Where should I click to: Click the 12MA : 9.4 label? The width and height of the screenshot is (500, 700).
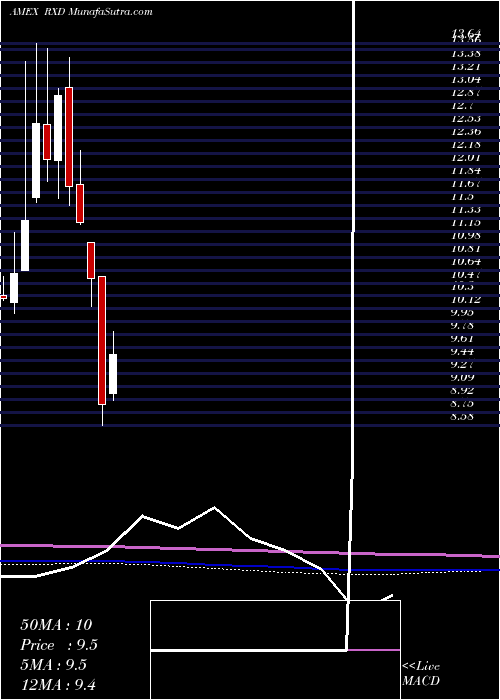click(x=58, y=684)
